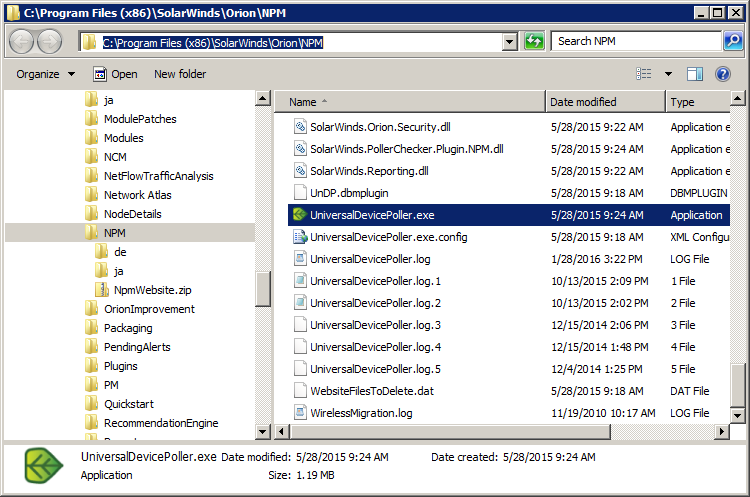Sort by the Date modified column

point(605,102)
